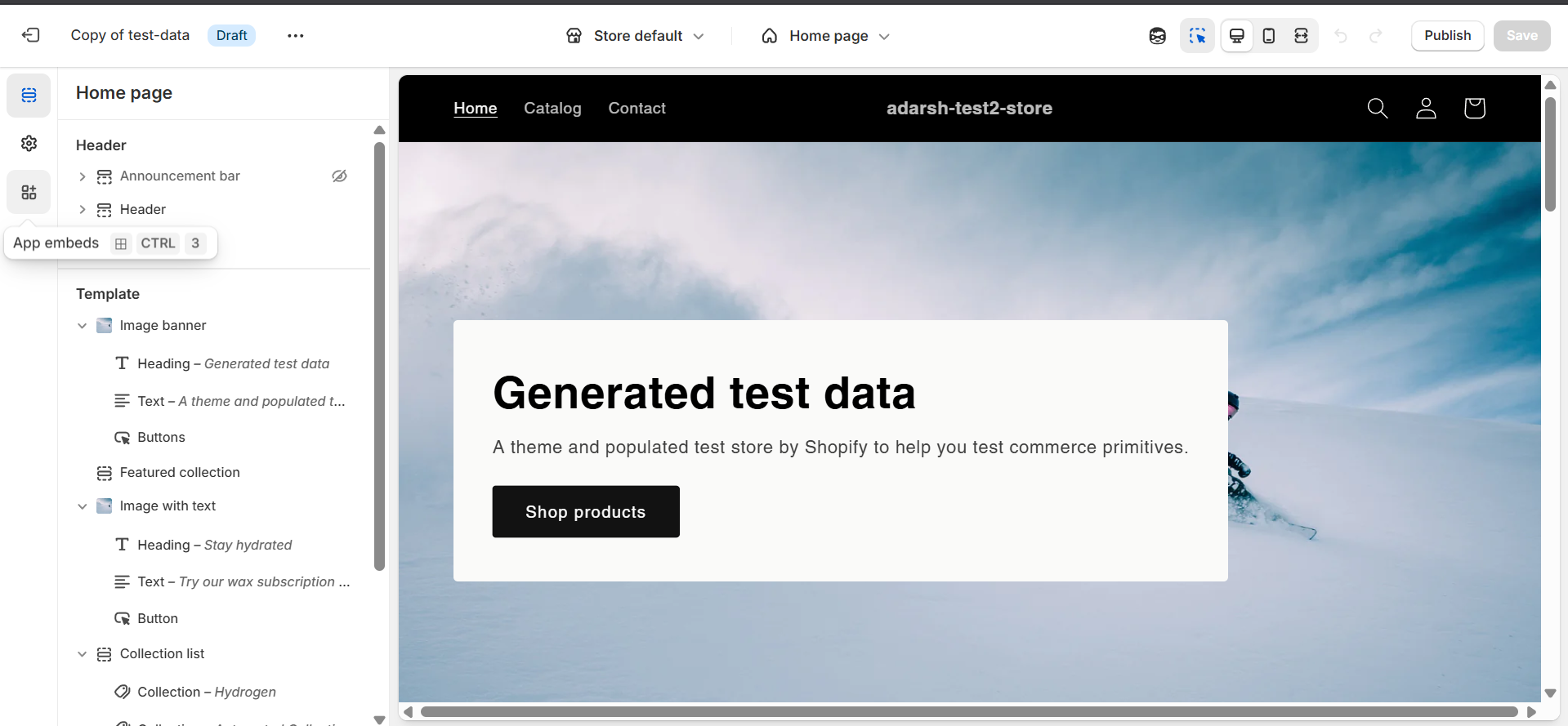Click the Collection list section icon

[105, 654]
